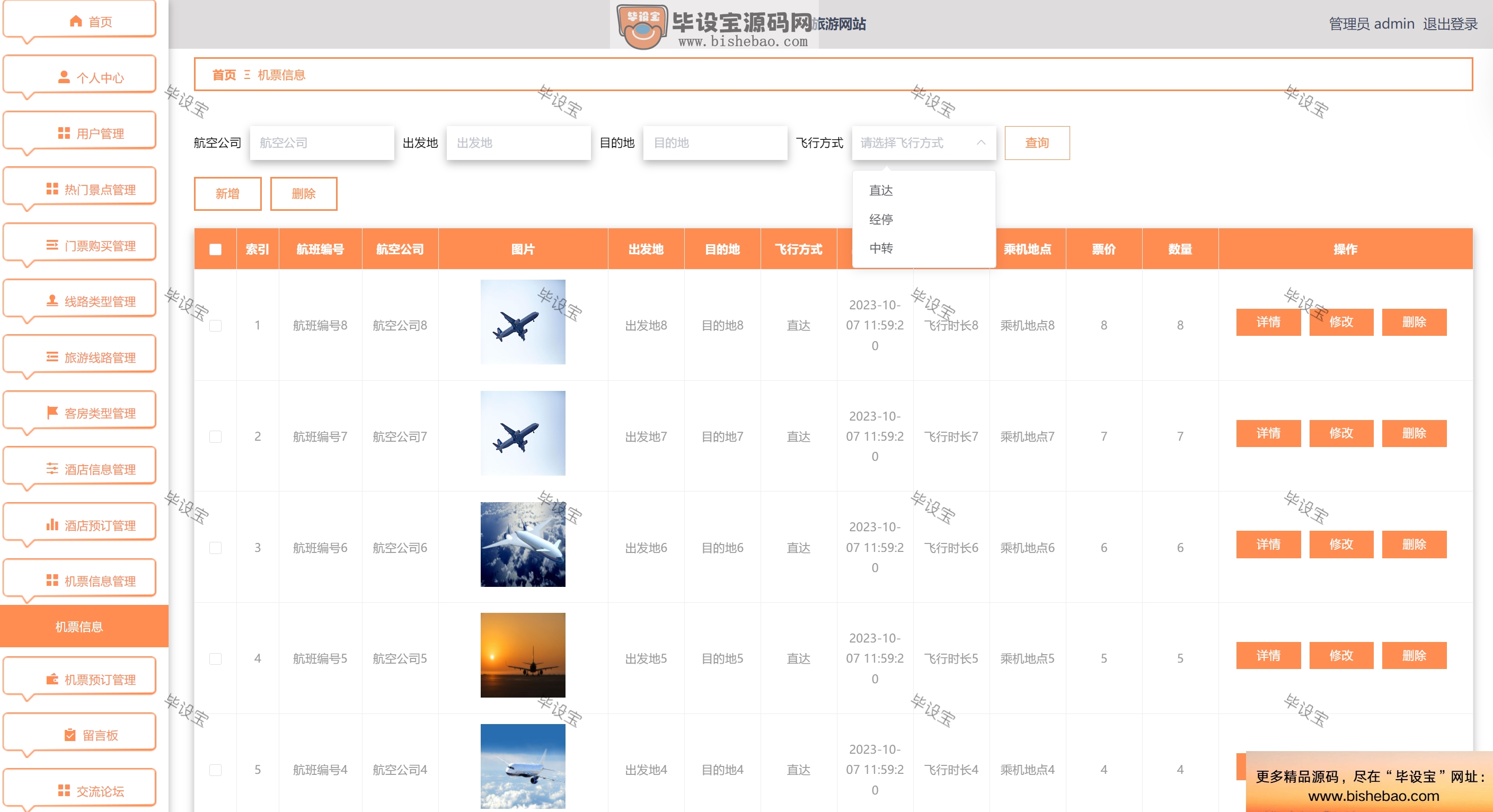1493x812 pixels.
Task: Click the 管理员 admin label
Action: click(x=1371, y=24)
